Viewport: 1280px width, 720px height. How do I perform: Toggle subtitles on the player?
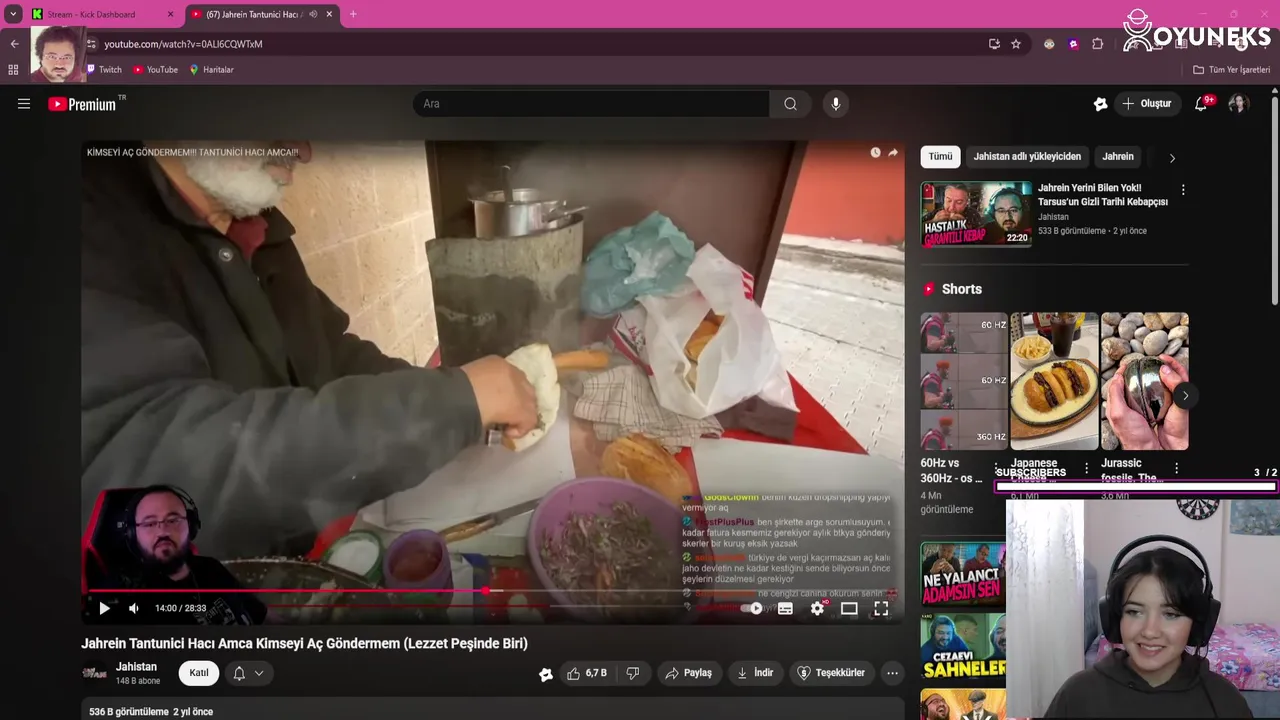point(785,608)
